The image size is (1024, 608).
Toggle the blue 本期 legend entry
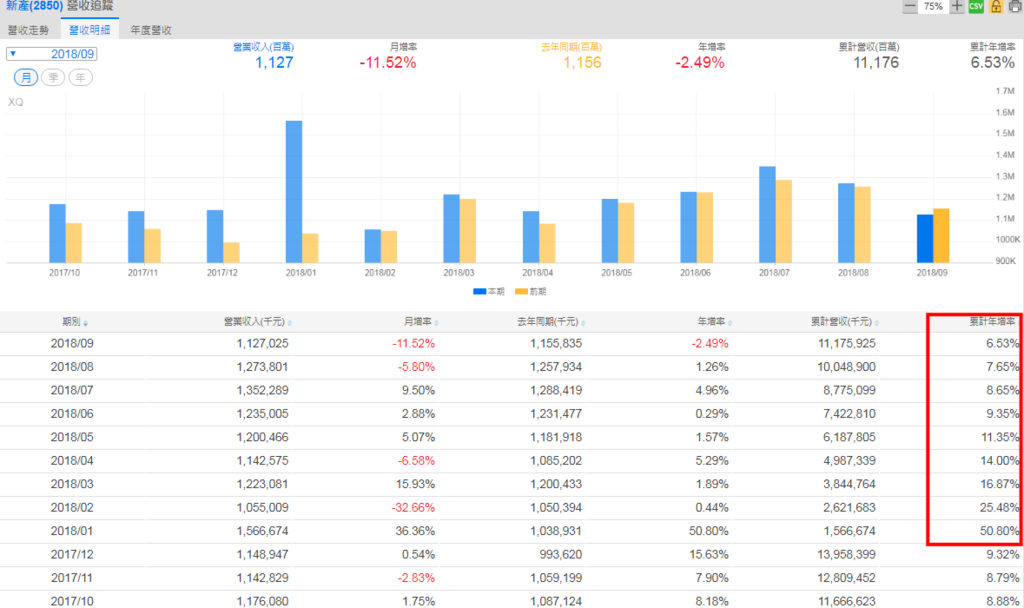pos(488,292)
